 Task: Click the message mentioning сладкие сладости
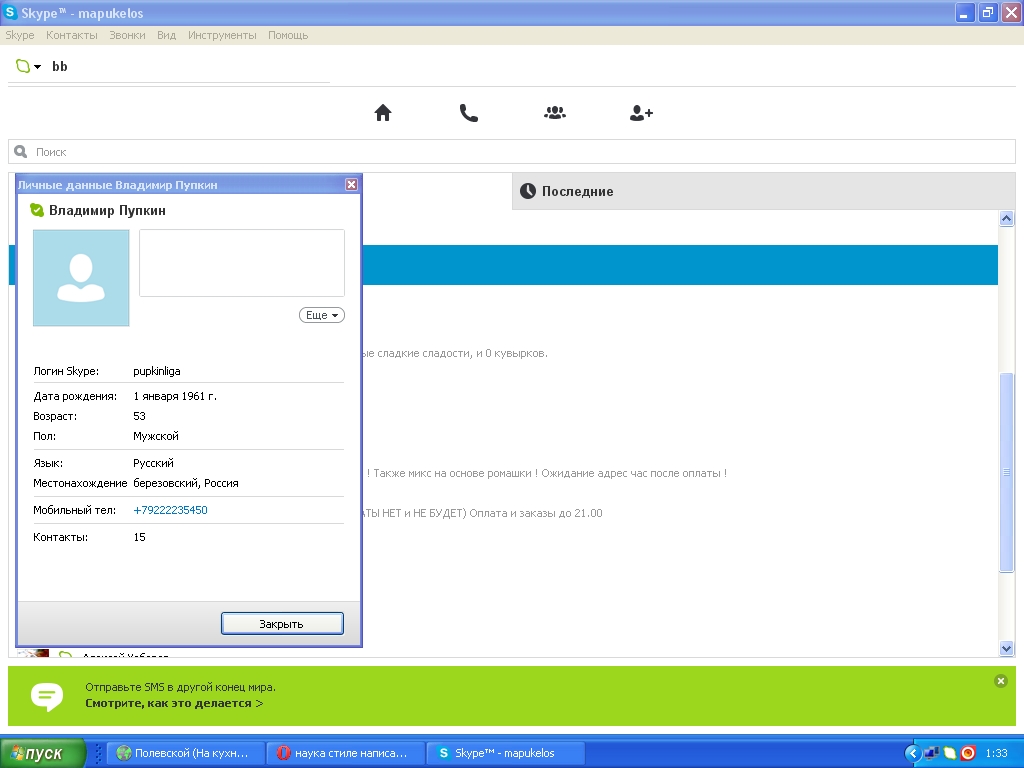tap(455, 353)
